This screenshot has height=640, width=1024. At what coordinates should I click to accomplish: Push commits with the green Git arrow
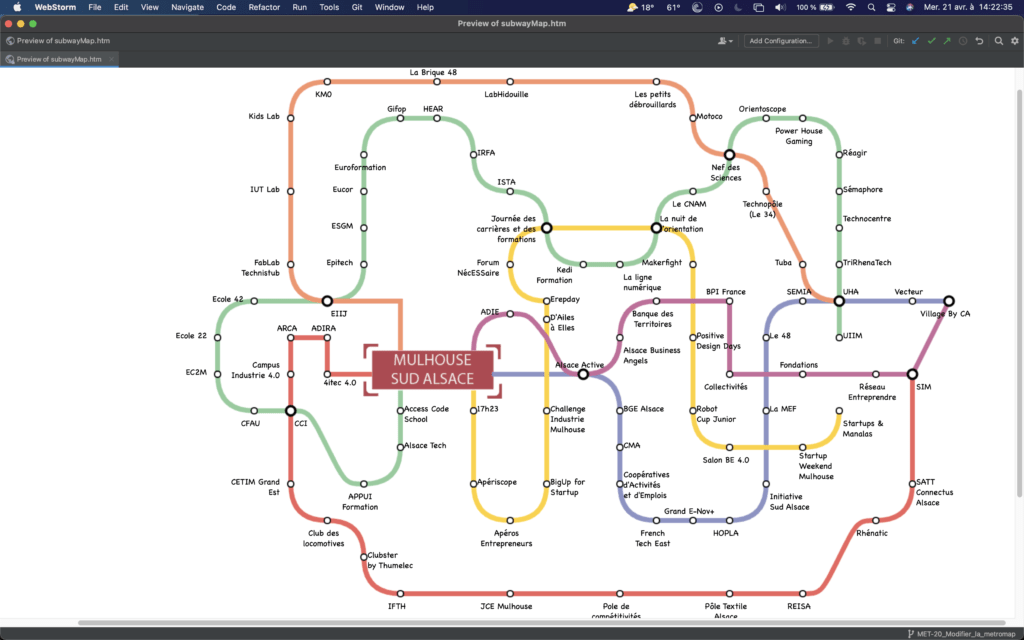[947, 41]
